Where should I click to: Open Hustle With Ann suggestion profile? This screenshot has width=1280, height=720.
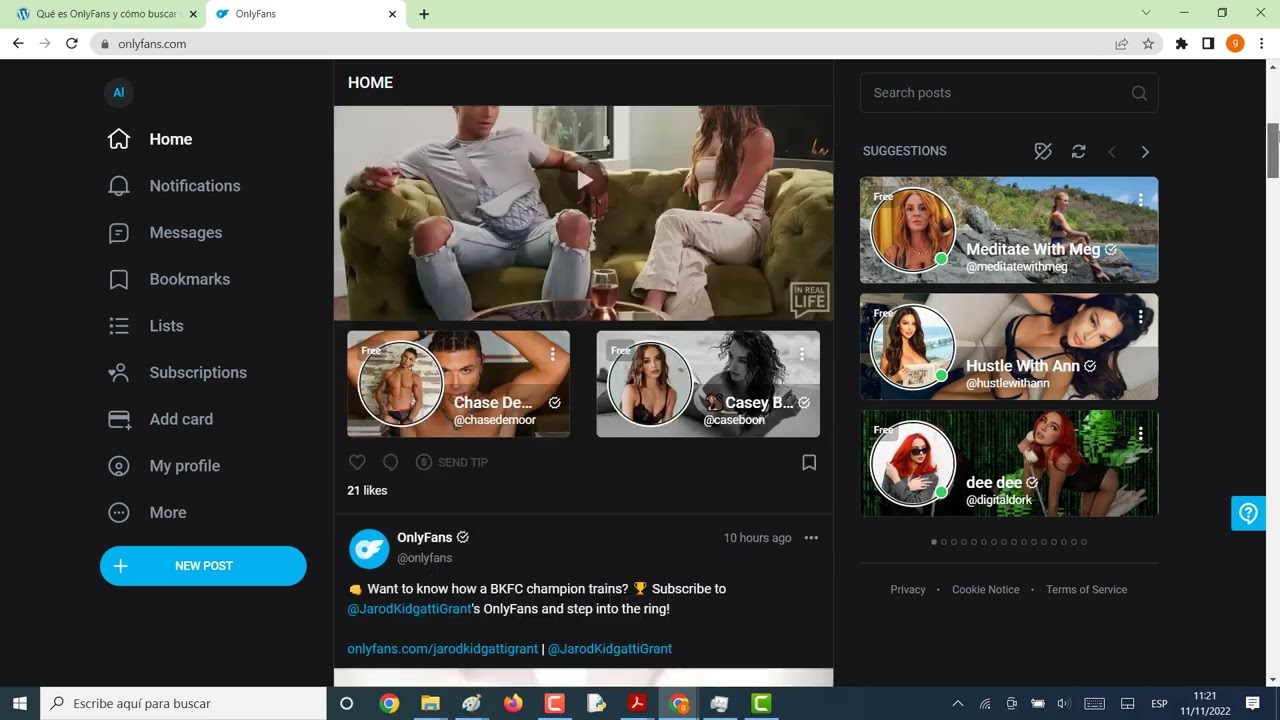(x=1009, y=347)
